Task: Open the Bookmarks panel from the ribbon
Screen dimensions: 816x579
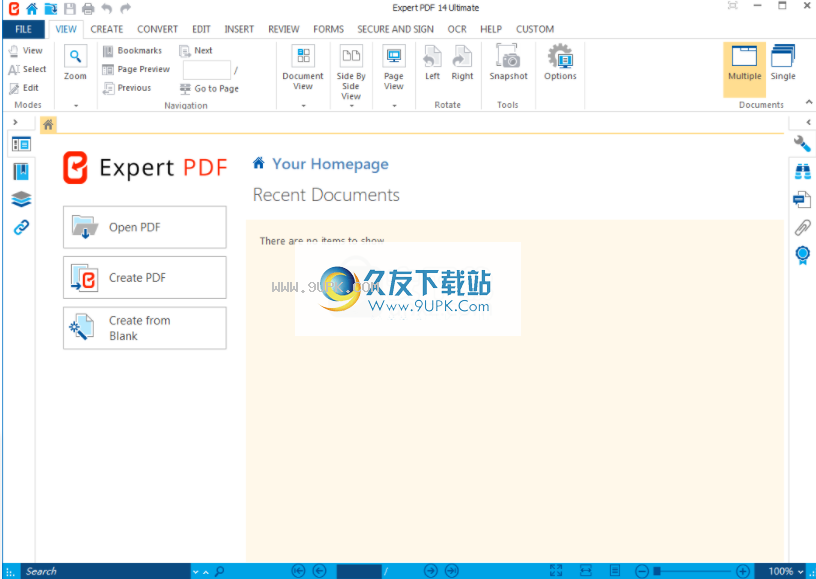Action: 133,50
